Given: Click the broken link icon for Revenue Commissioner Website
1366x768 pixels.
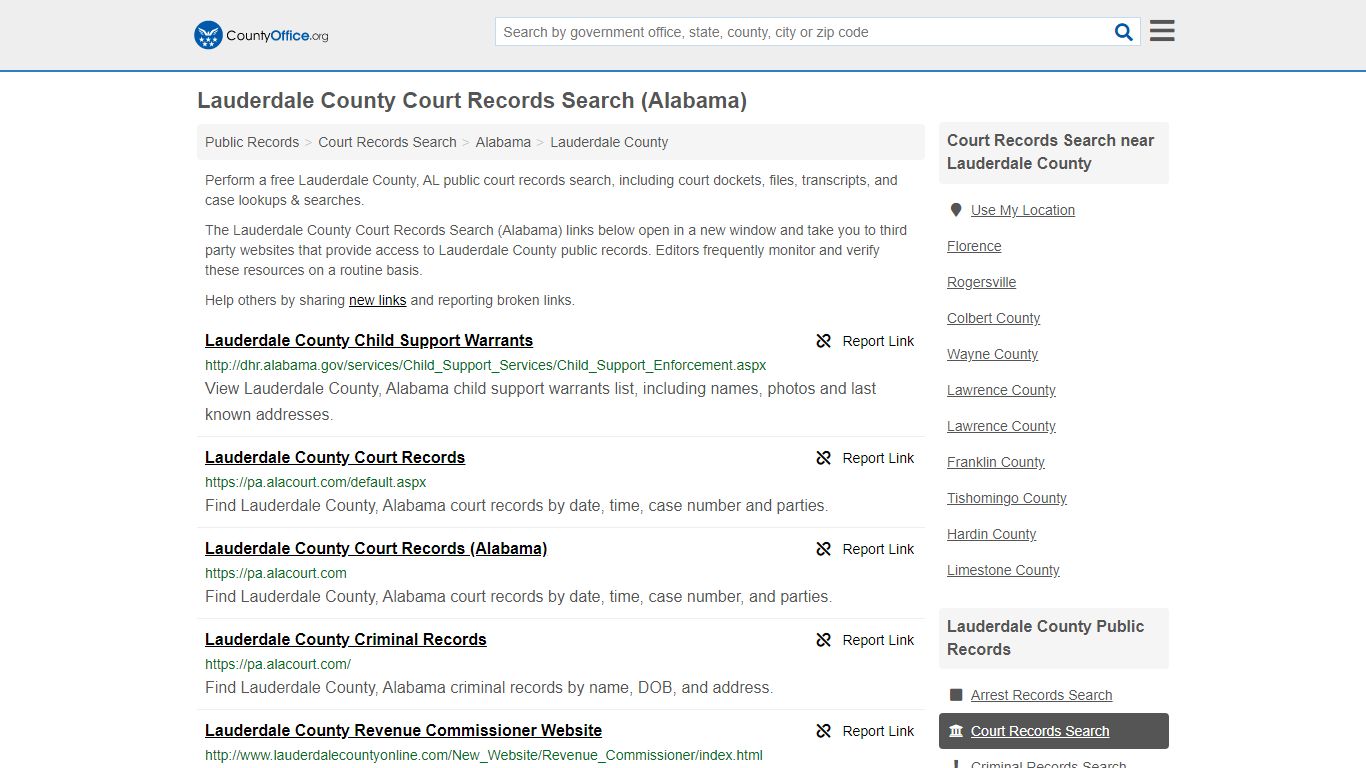Looking at the screenshot, I should pos(824,731).
